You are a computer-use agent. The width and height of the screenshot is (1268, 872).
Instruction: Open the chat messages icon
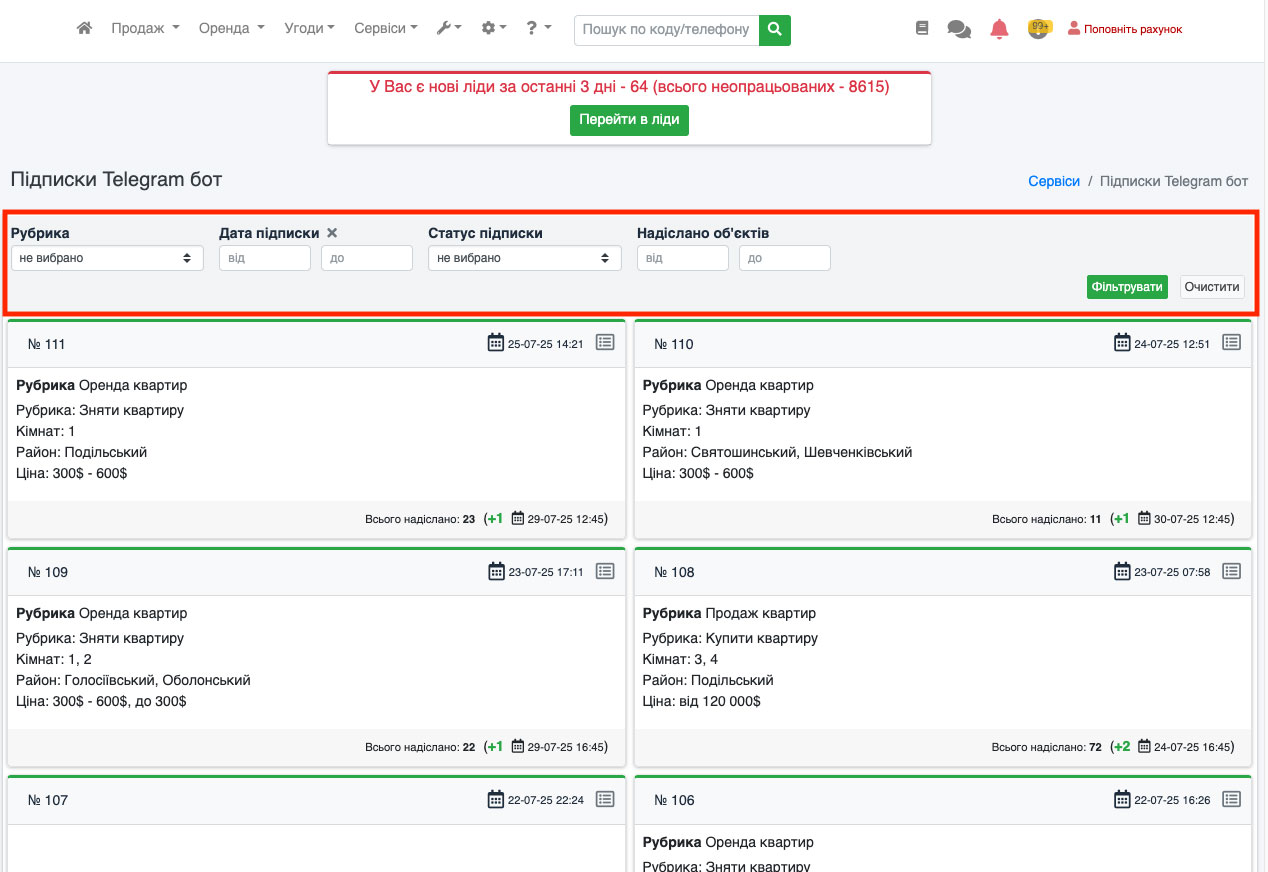(x=959, y=30)
